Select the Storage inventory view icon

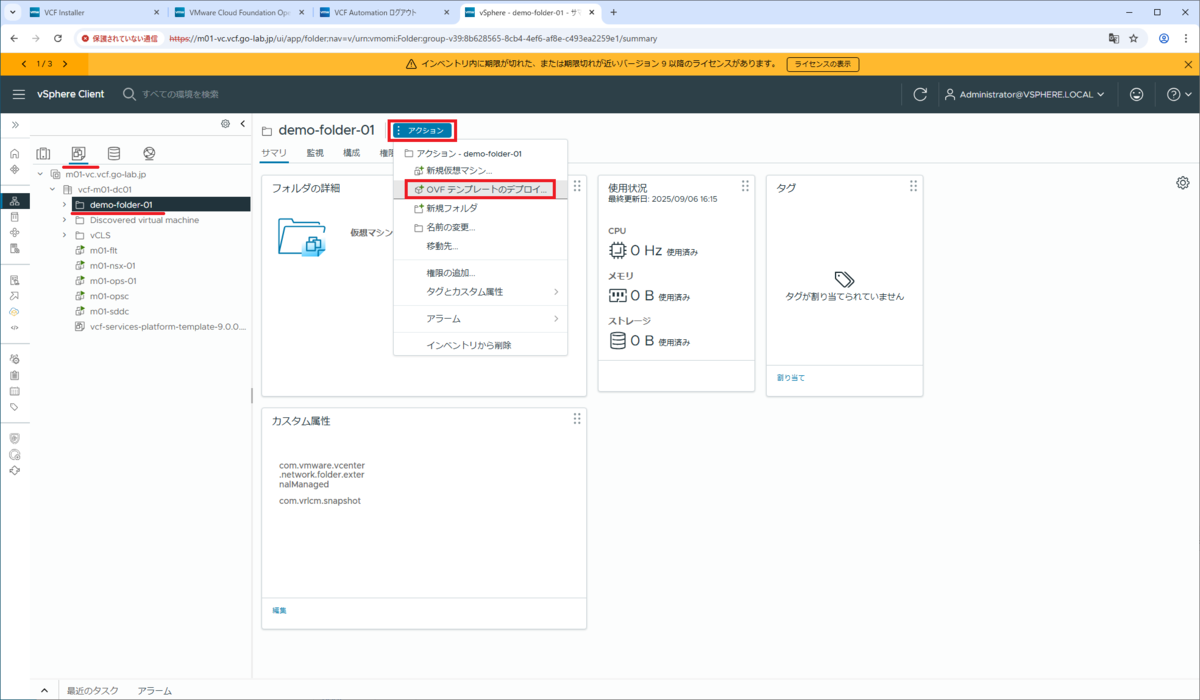point(114,153)
